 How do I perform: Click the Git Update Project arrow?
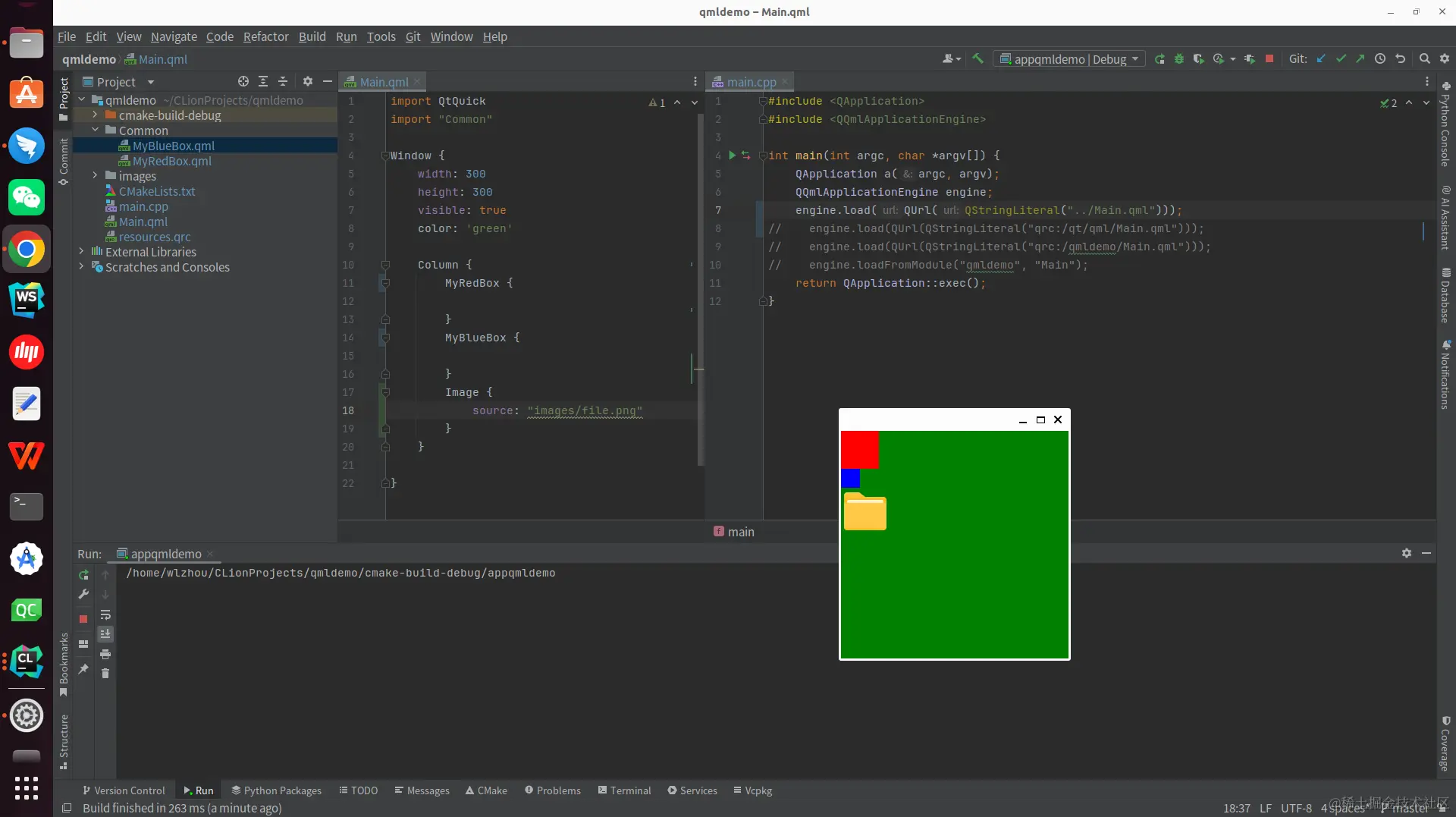click(1321, 59)
